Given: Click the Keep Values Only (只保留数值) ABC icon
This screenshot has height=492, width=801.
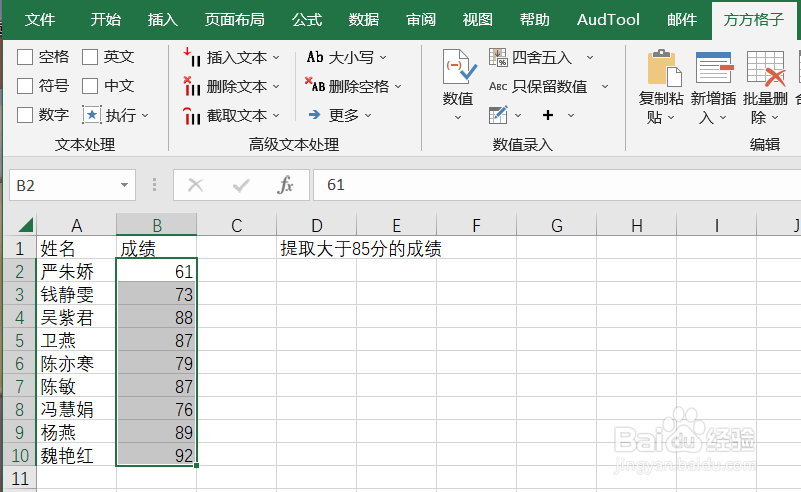Looking at the screenshot, I should coord(498,86).
